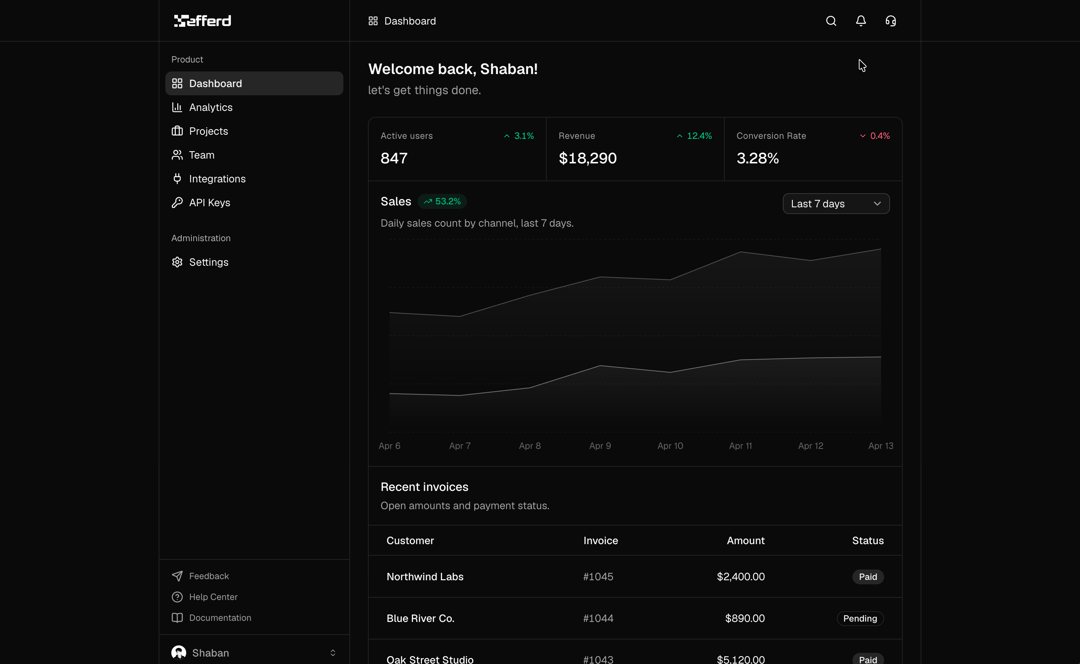
Task: Open the Analytics page
Action: click(254, 107)
